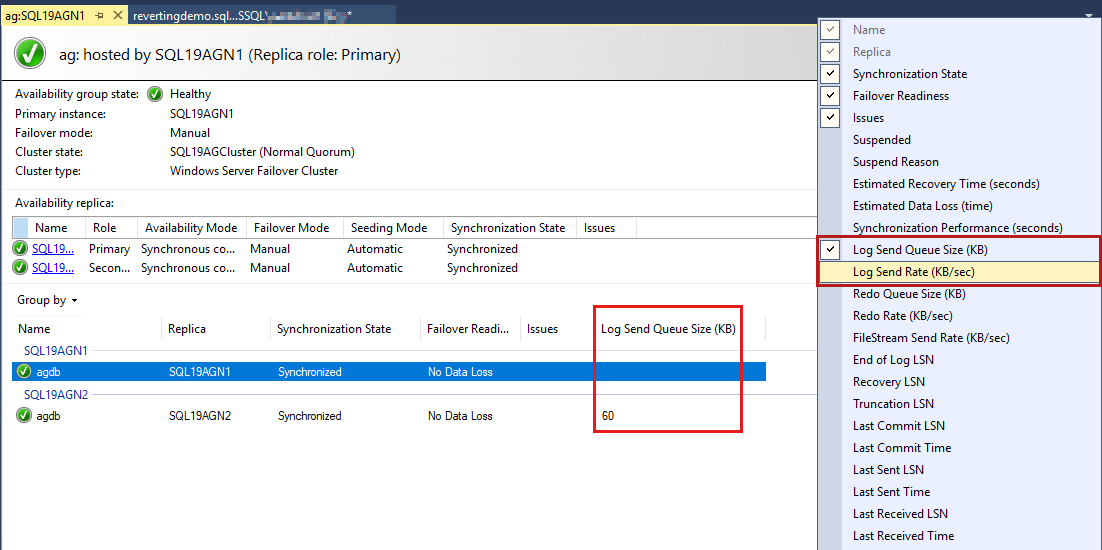Switch to the revertingdemo.sql tab

[240, 16]
